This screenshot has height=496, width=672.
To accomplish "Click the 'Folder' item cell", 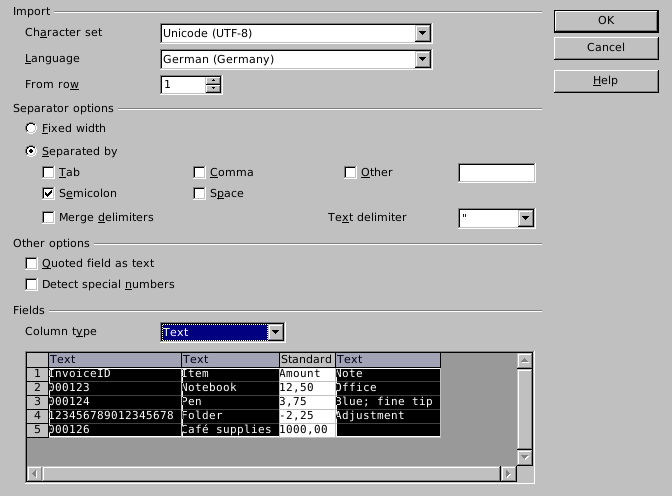I will pos(230,415).
